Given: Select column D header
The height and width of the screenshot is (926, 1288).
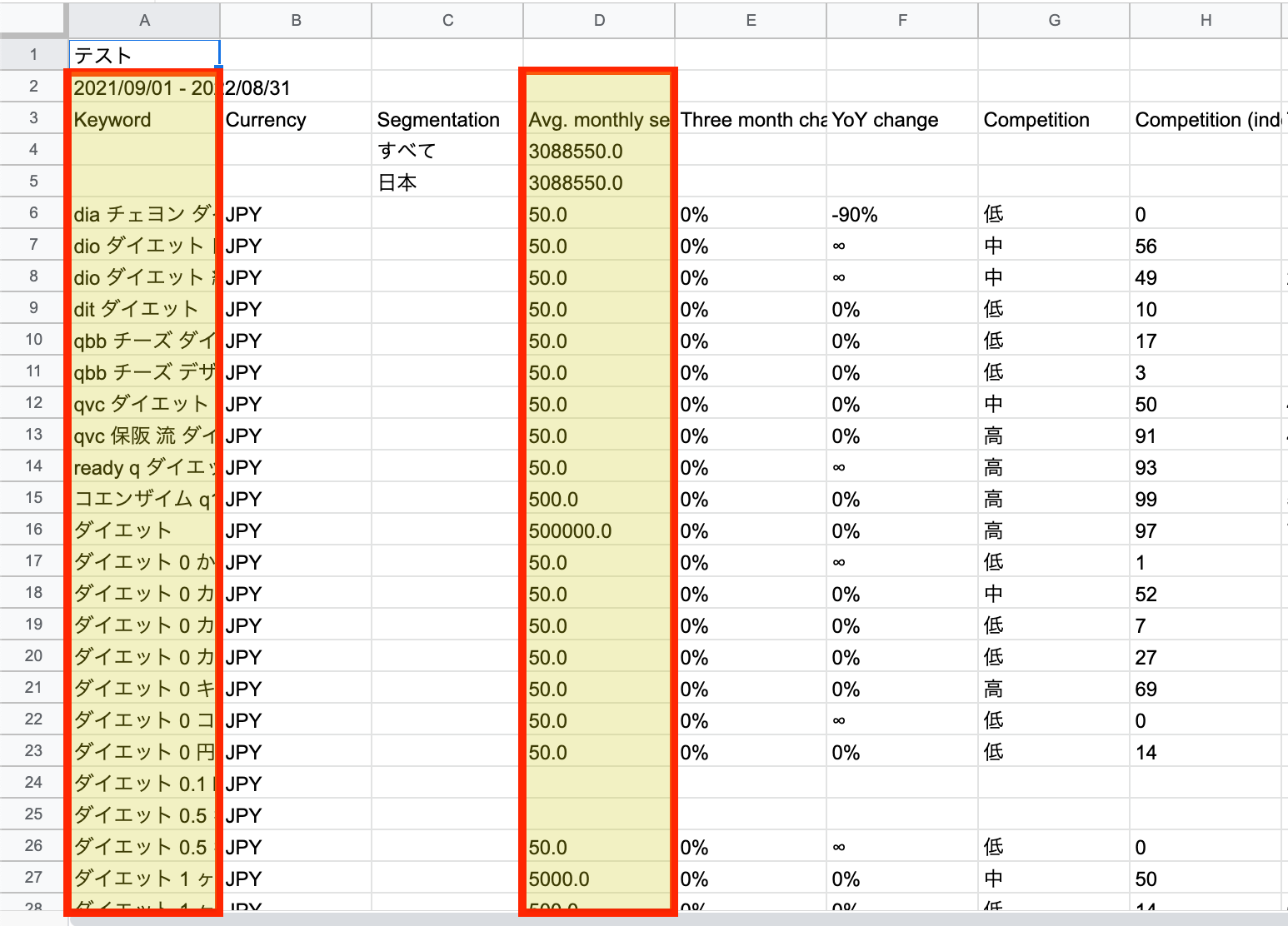Looking at the screenshot, I should coord(599,20).
